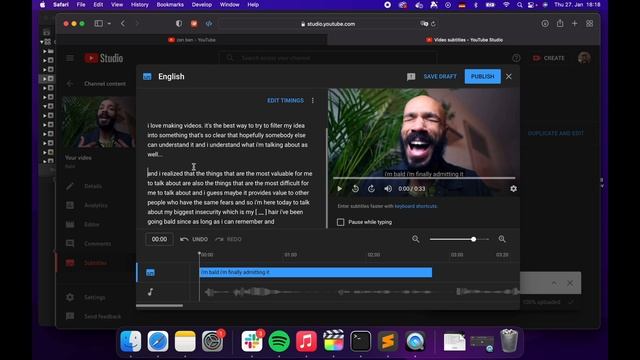
Task: Select the blue caption block on timeline
Action: 316,272
